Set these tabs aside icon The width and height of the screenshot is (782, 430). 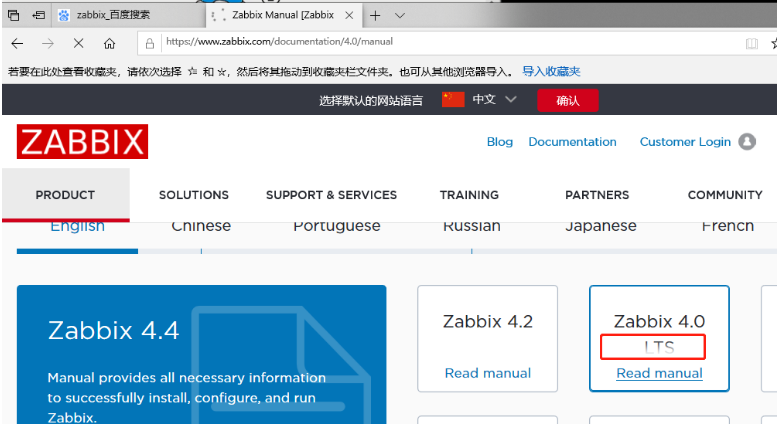[x=38, y=15]
